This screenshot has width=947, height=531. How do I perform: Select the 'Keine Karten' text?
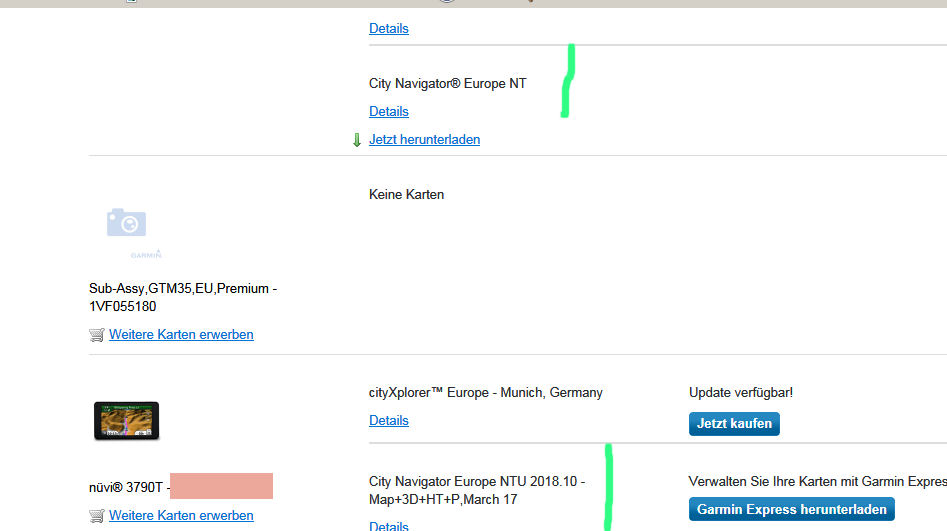(406, 195)
